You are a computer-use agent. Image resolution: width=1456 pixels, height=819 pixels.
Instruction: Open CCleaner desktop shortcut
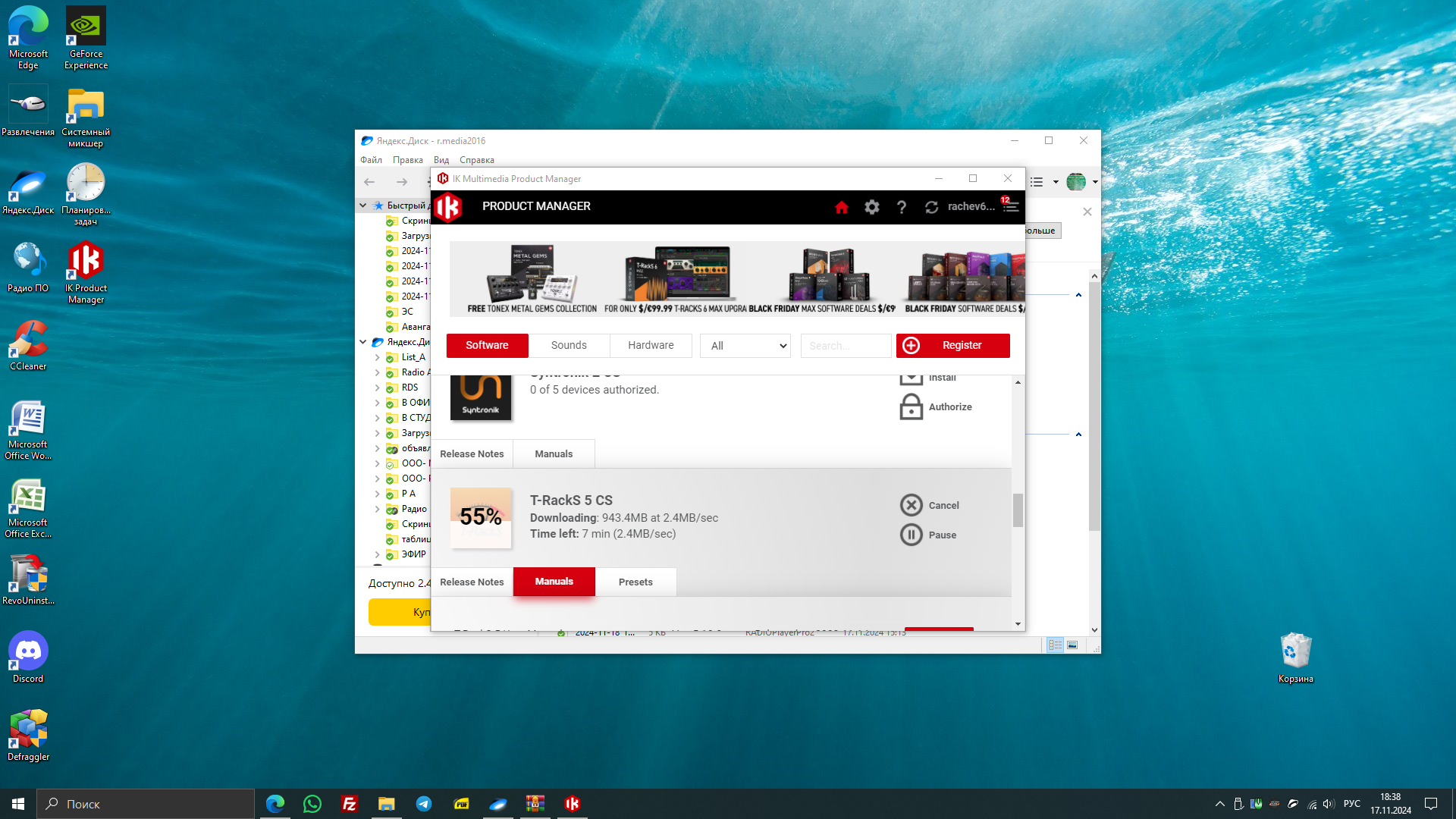tap(28, 345)
